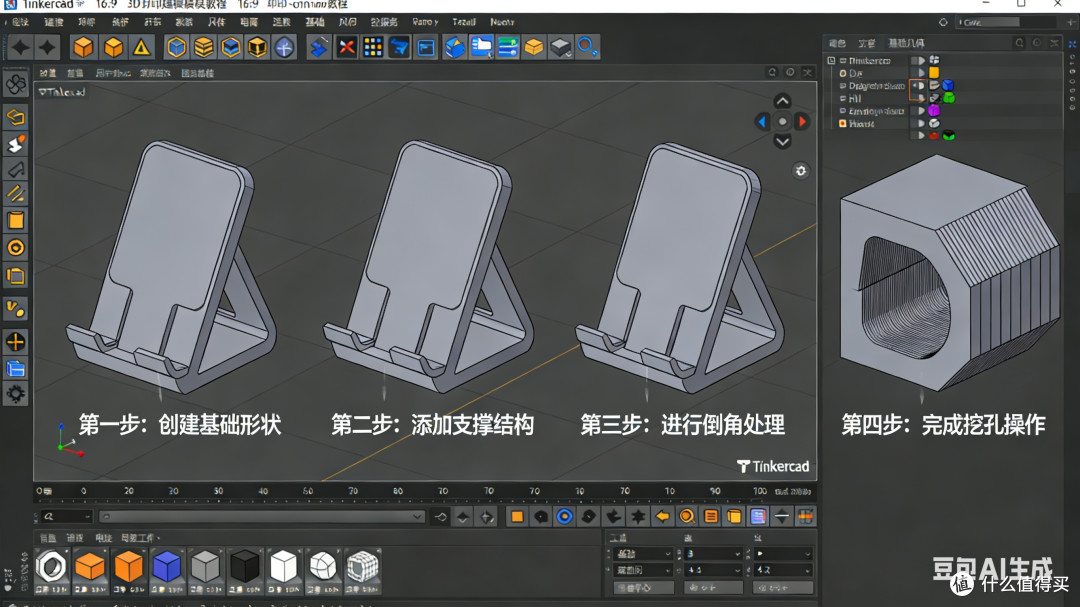Select the orange cube outline sidebar tool
This screenshot has width=1080, height=607.
tap(16, 118)
